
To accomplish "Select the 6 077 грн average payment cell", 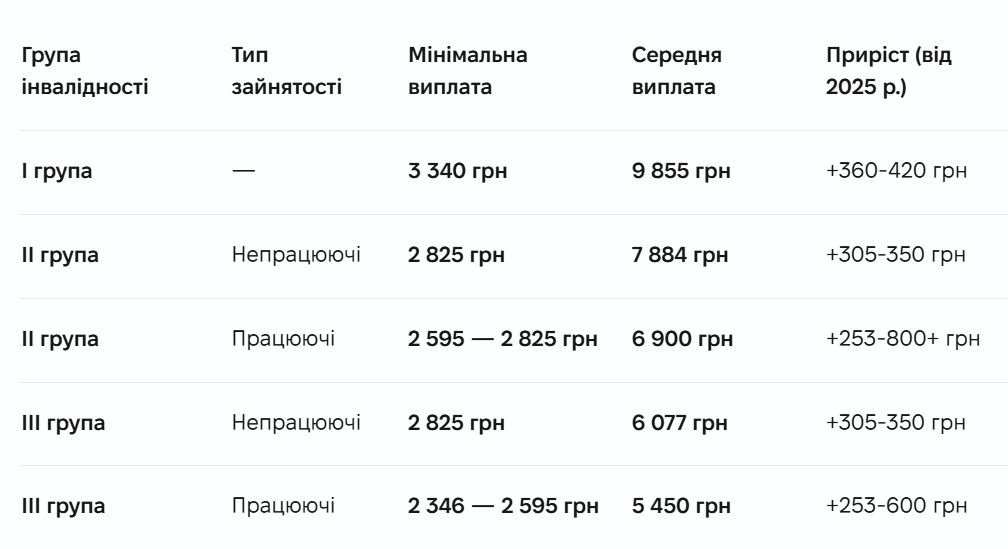I will click(679, 423).
